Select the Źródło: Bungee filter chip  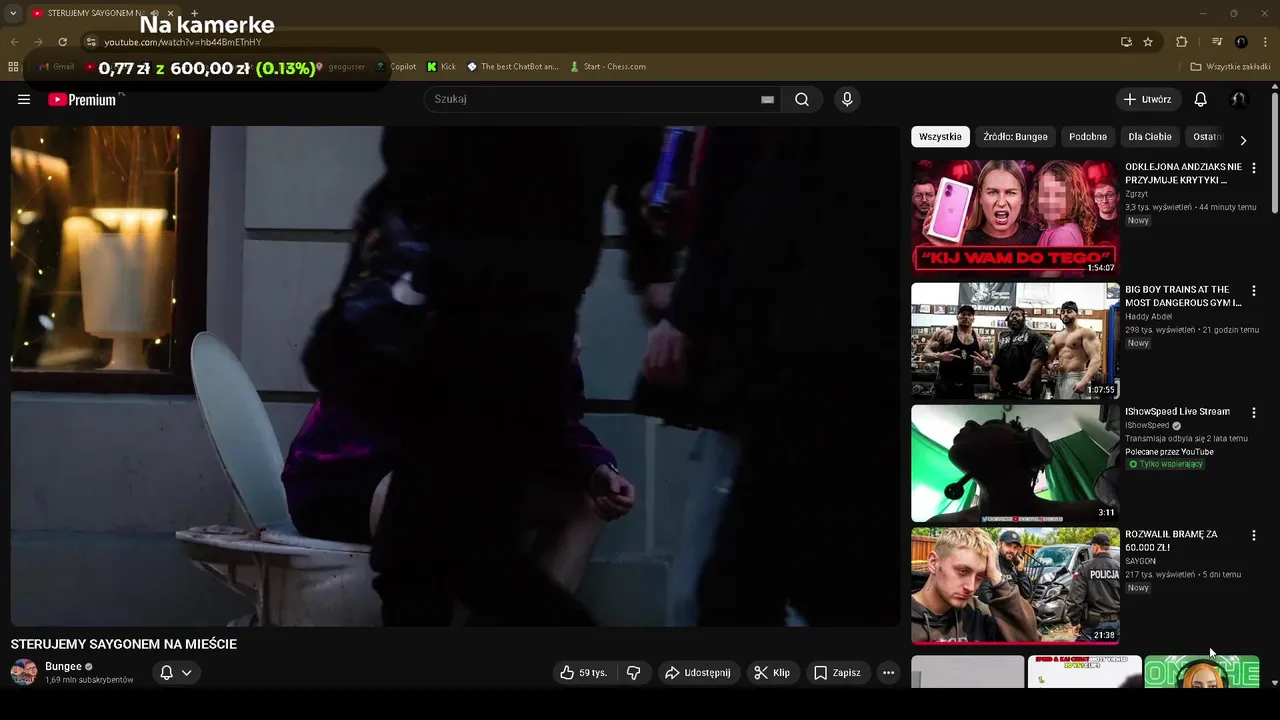[x=1015, y=137]
